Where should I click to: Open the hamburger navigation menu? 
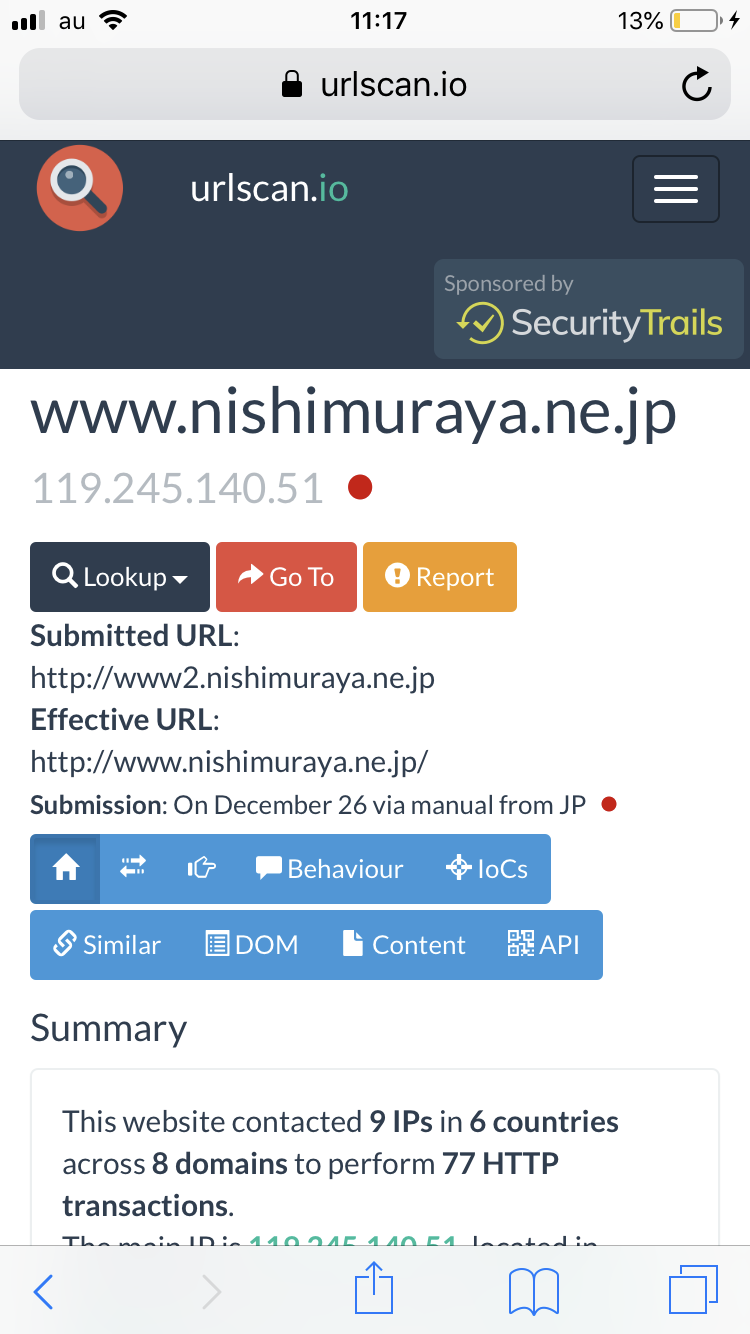click(676, 189)
